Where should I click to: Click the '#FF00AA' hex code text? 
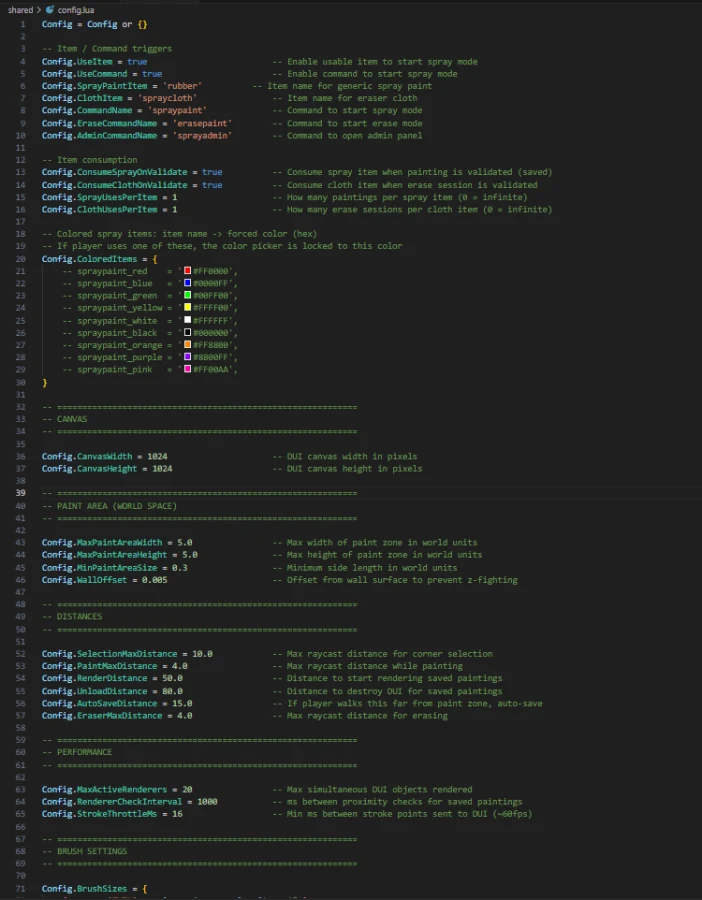pyautogui.click(x=212, y=370)
